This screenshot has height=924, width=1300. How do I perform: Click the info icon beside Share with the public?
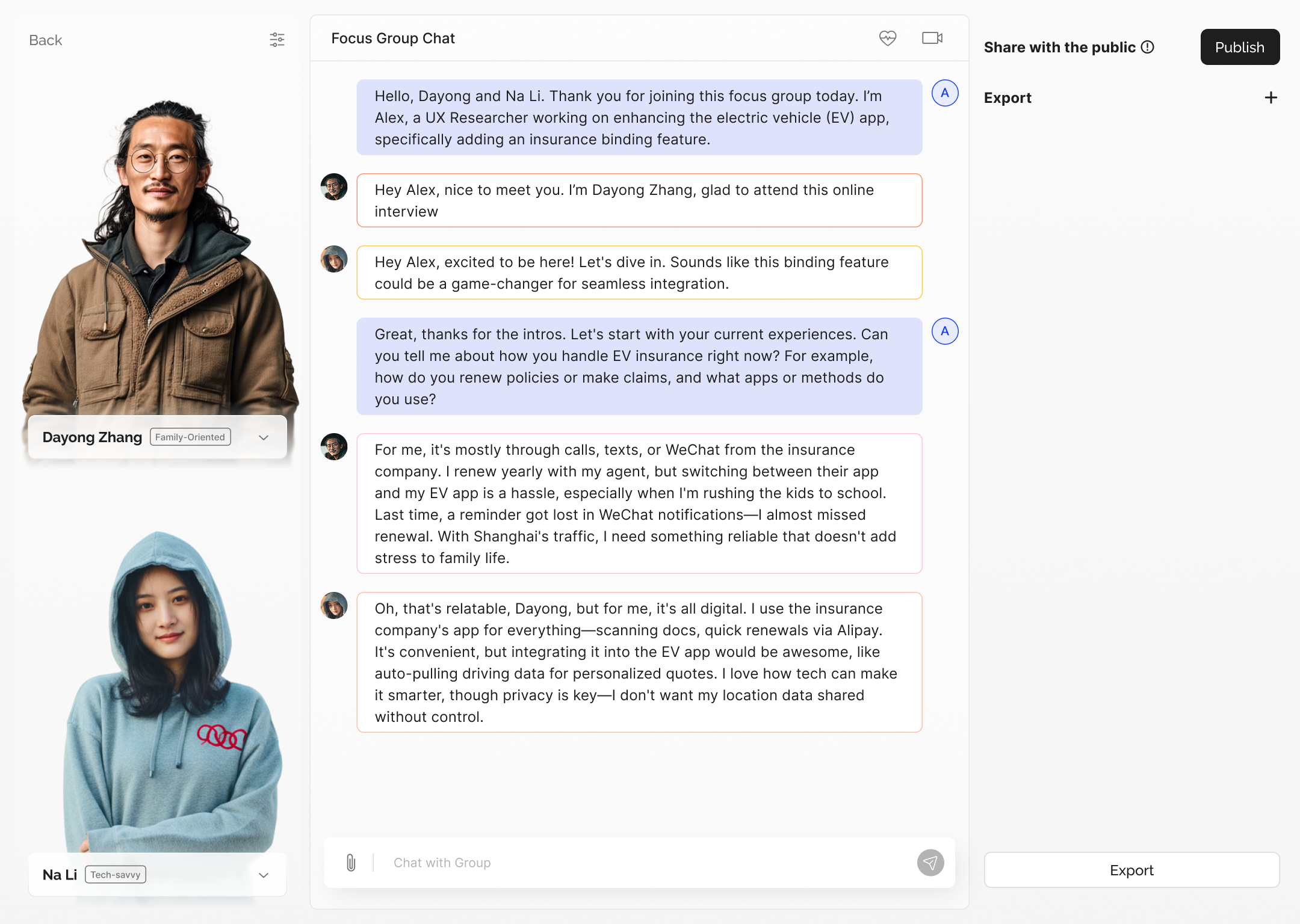click(x=1147, y=47)
